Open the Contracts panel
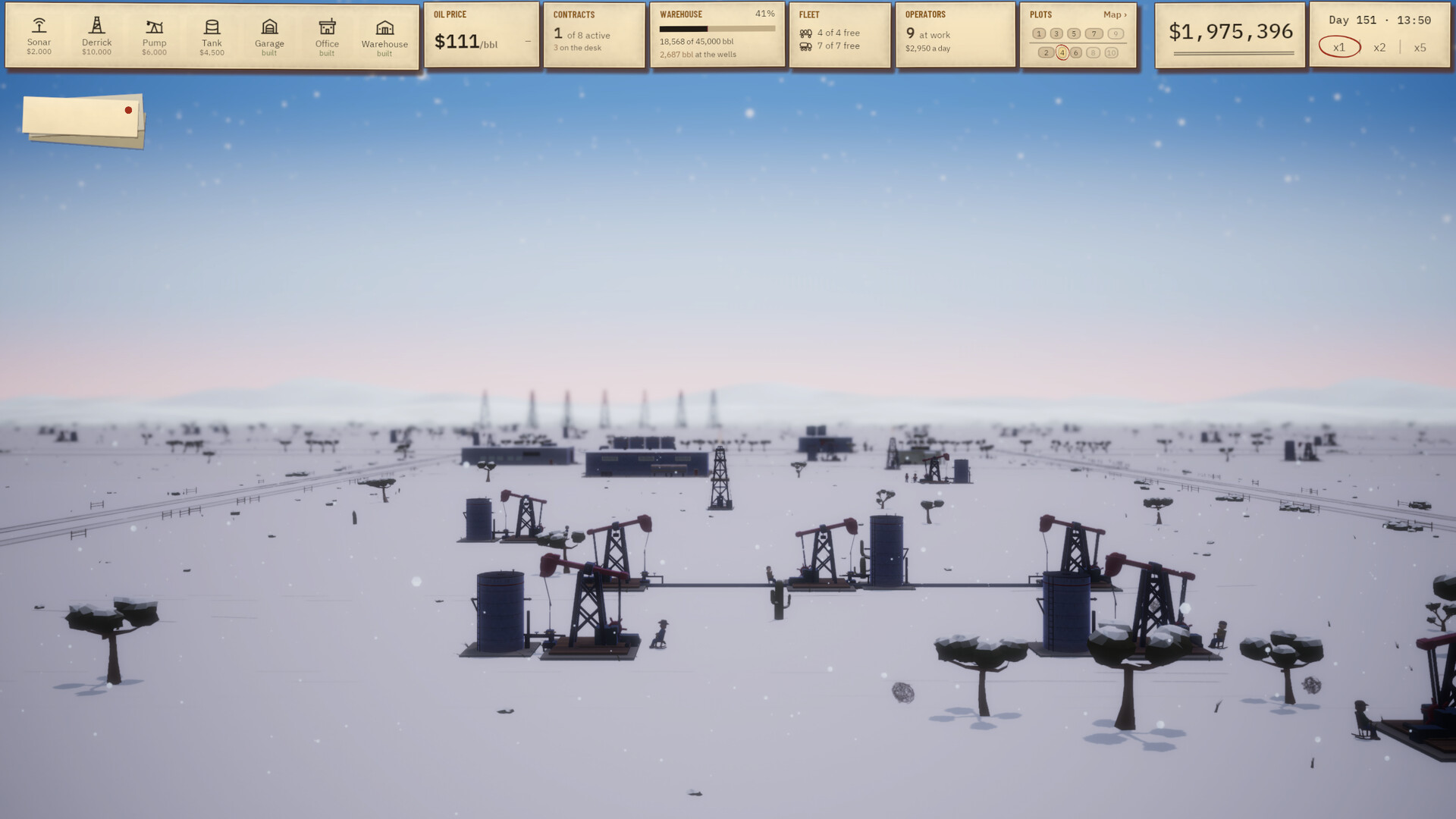 click(595, 34)
